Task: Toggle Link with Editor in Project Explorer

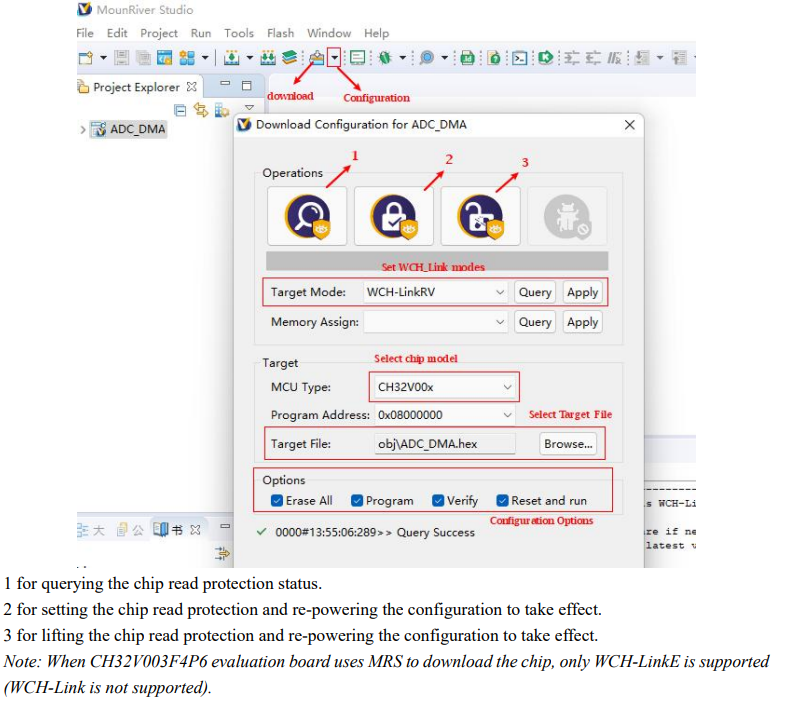Action: point(201,110)
